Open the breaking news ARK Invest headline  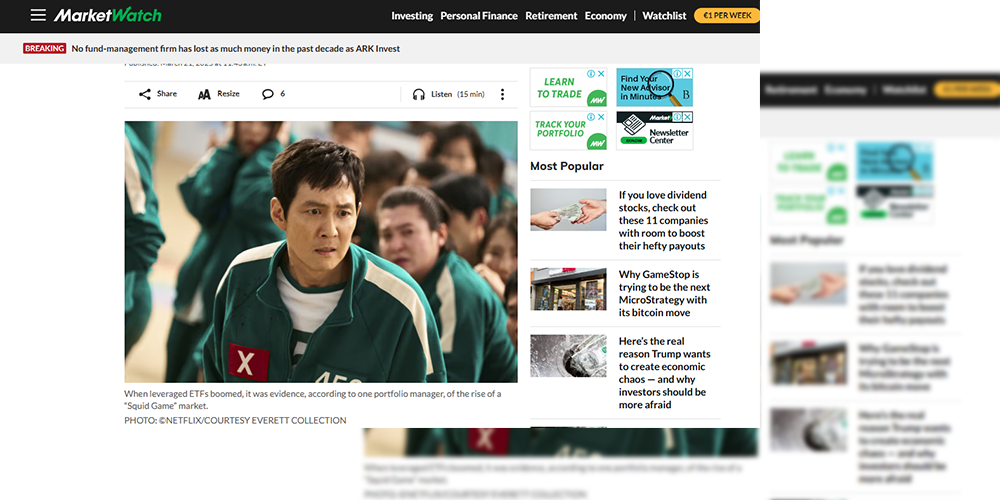coord(236,48)
